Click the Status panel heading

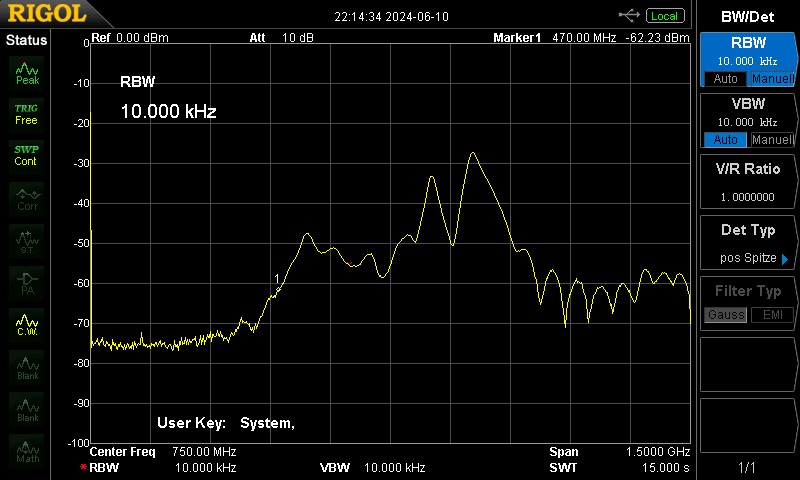coord(26,40)
